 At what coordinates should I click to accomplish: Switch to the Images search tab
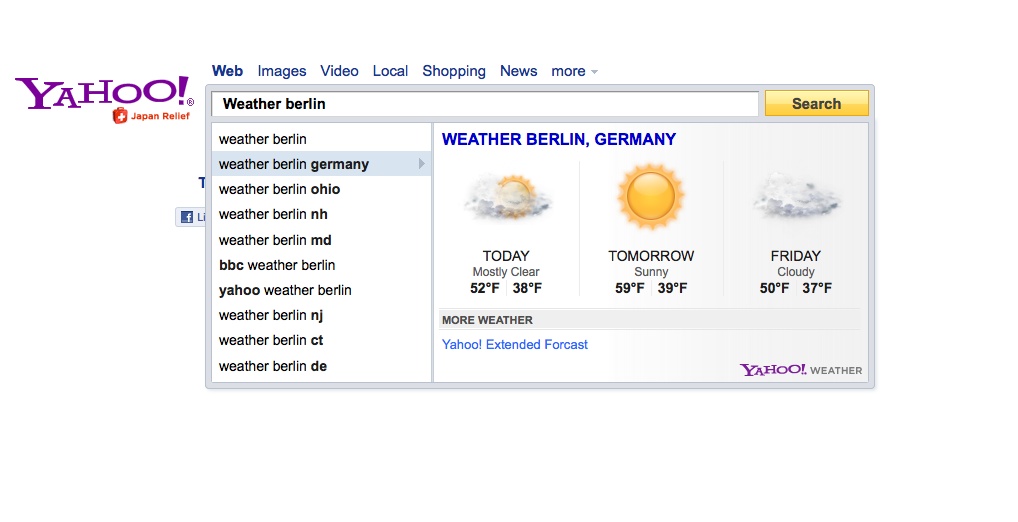click(282, 71)
